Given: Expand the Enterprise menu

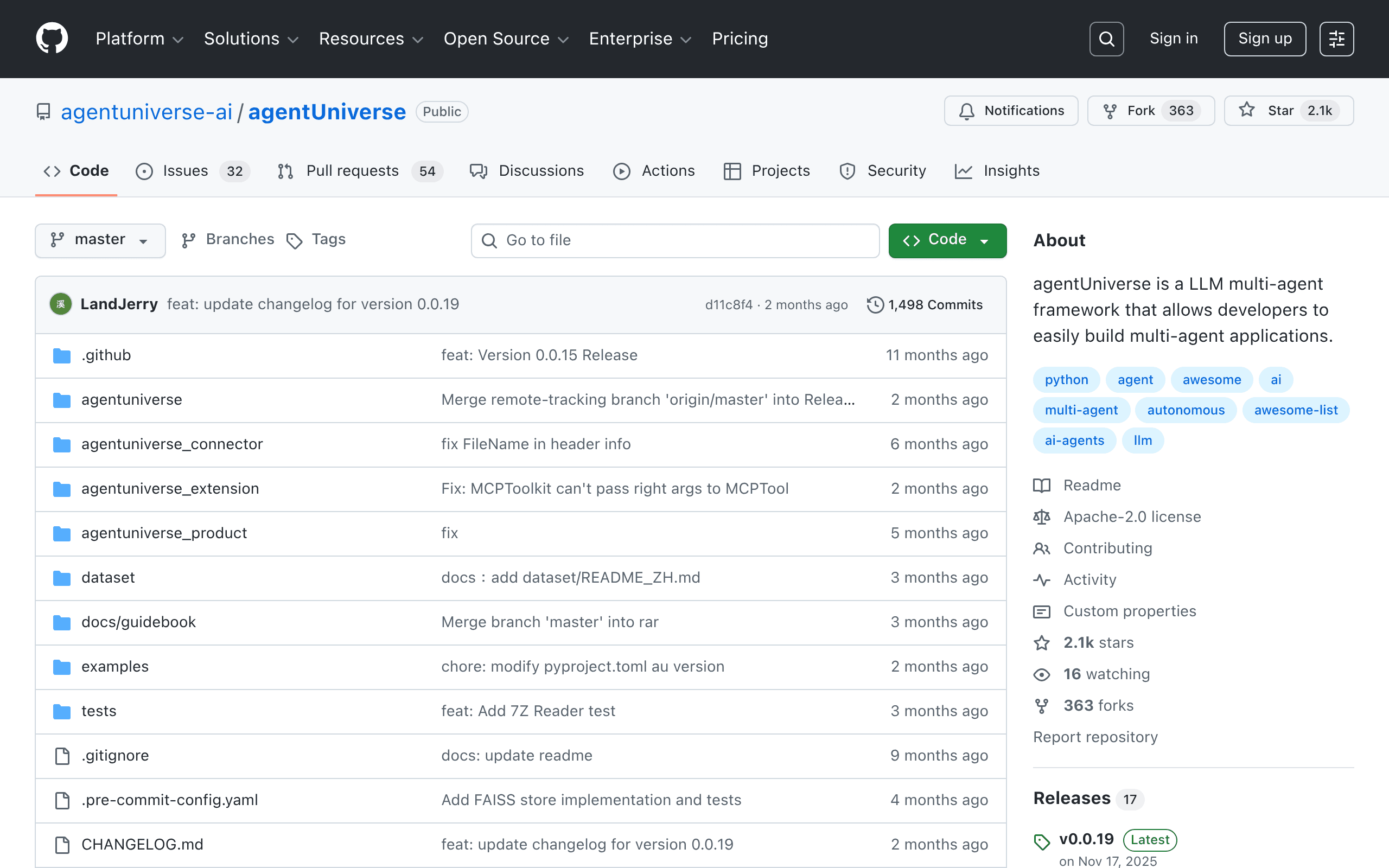Looking at the screenshot, I should 640,39.
